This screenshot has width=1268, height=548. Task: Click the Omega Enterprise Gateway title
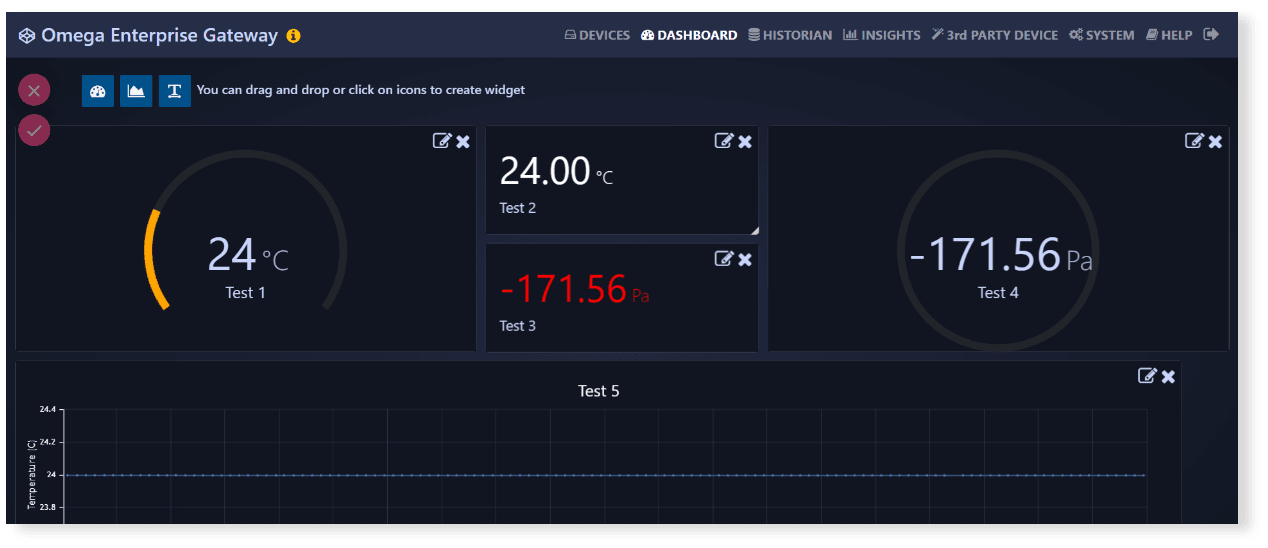pyautogui.click(x=160, y=35)
